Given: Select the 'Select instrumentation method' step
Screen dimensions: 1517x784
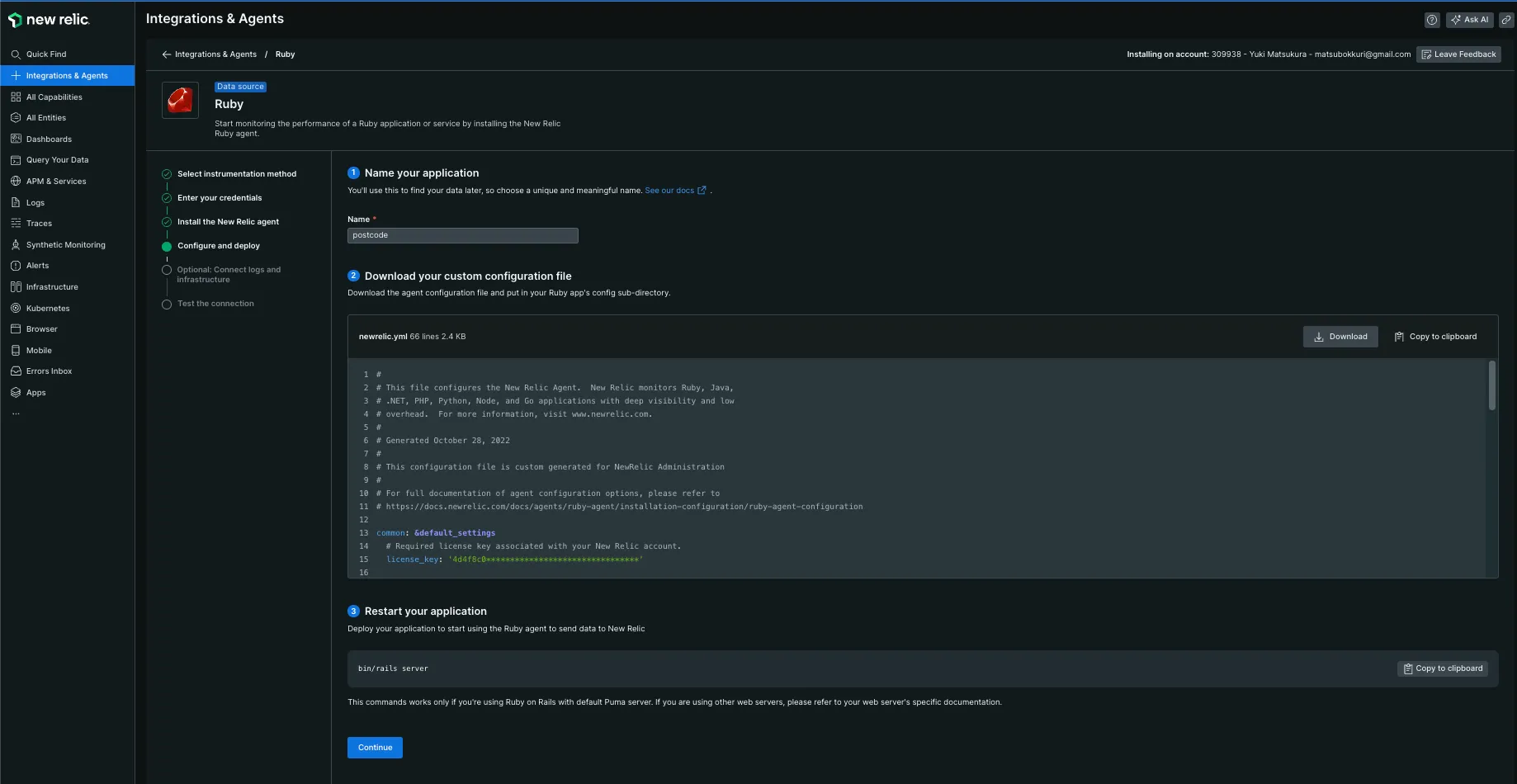Looking at the screenshot, I should tap(236, 174).
